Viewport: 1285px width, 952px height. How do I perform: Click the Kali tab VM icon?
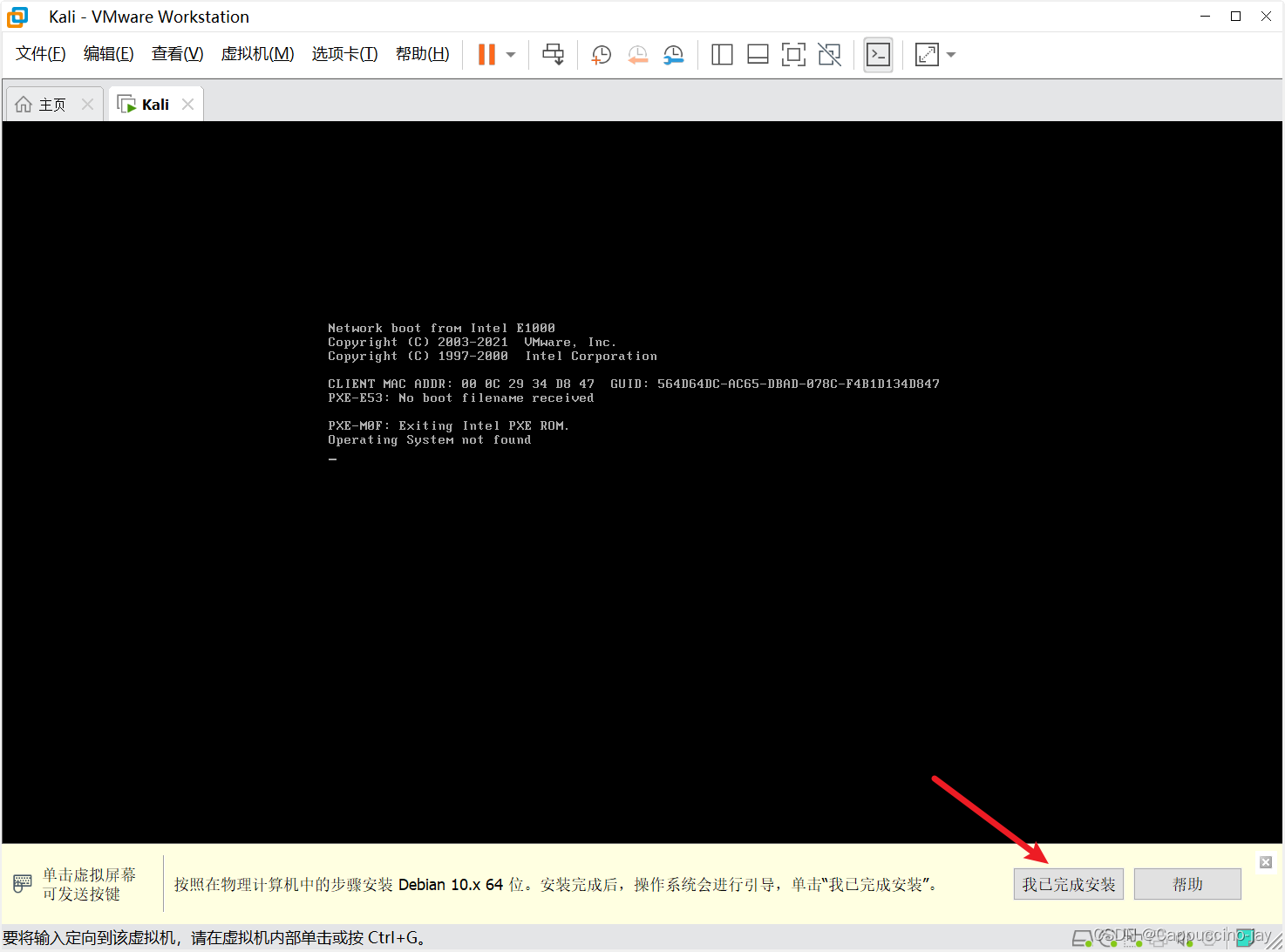(126, 105)
